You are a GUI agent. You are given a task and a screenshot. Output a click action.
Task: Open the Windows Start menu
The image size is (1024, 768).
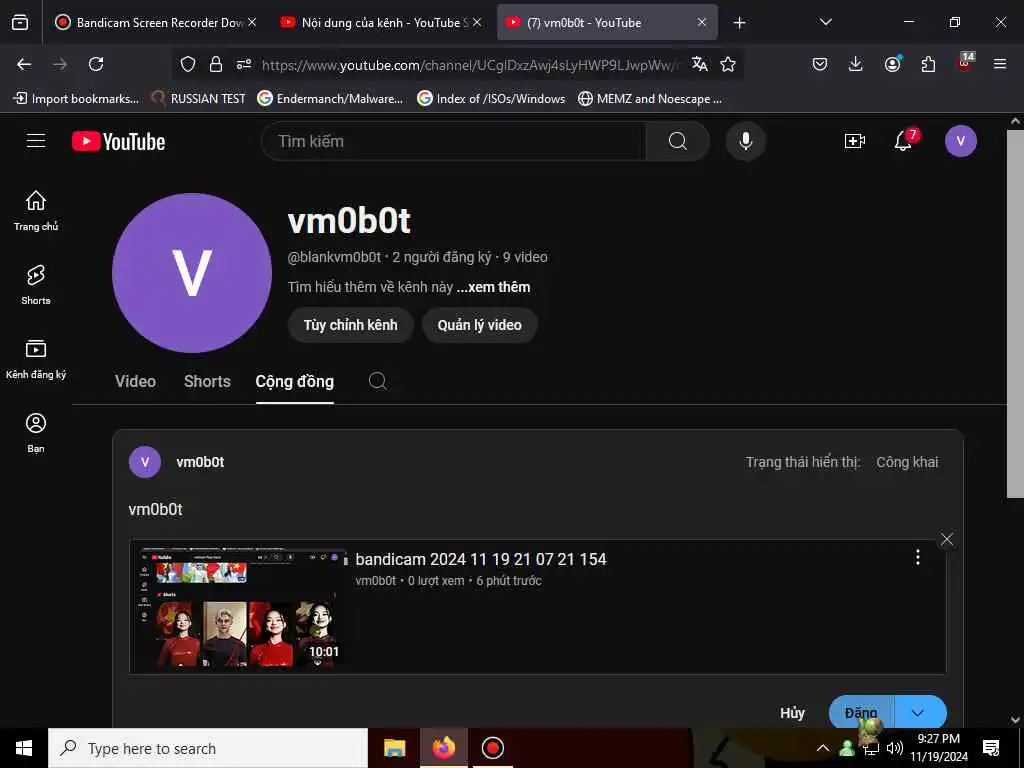[x=24, y=748]
